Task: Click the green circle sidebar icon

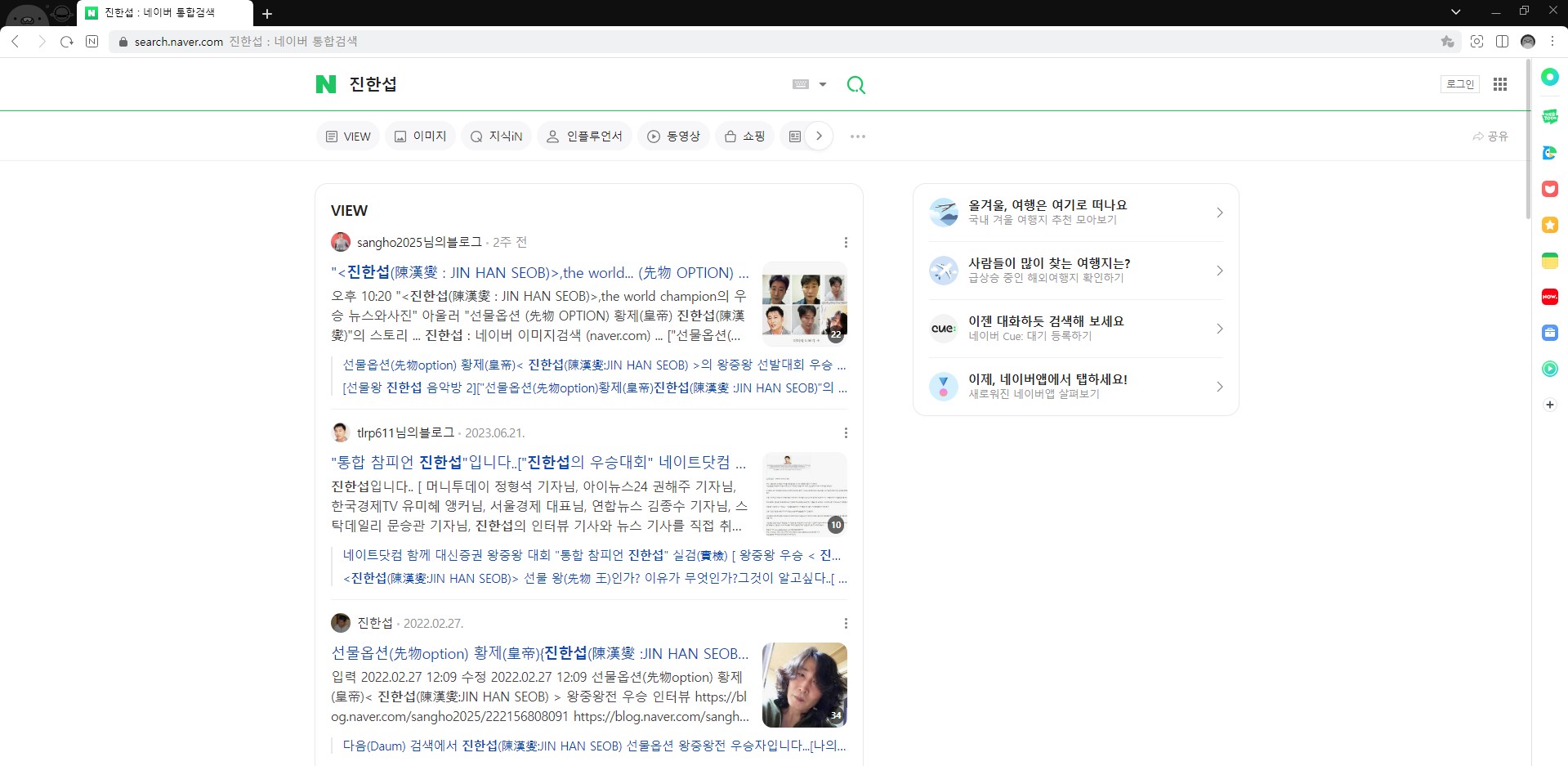Action: click(1549, 77)
